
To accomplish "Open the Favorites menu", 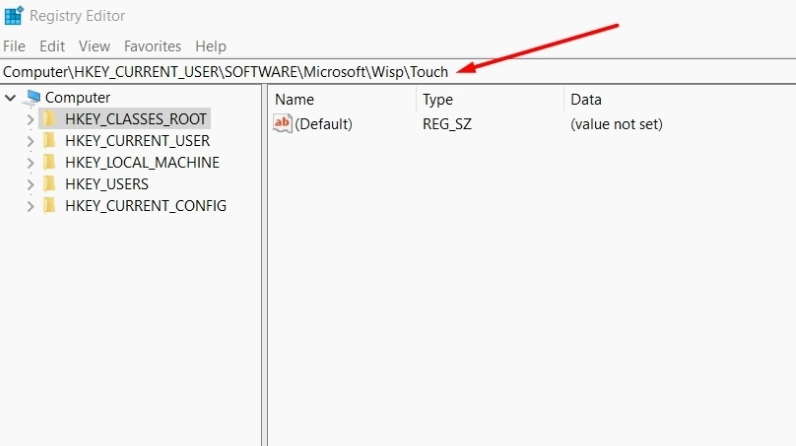I will 152,46.
